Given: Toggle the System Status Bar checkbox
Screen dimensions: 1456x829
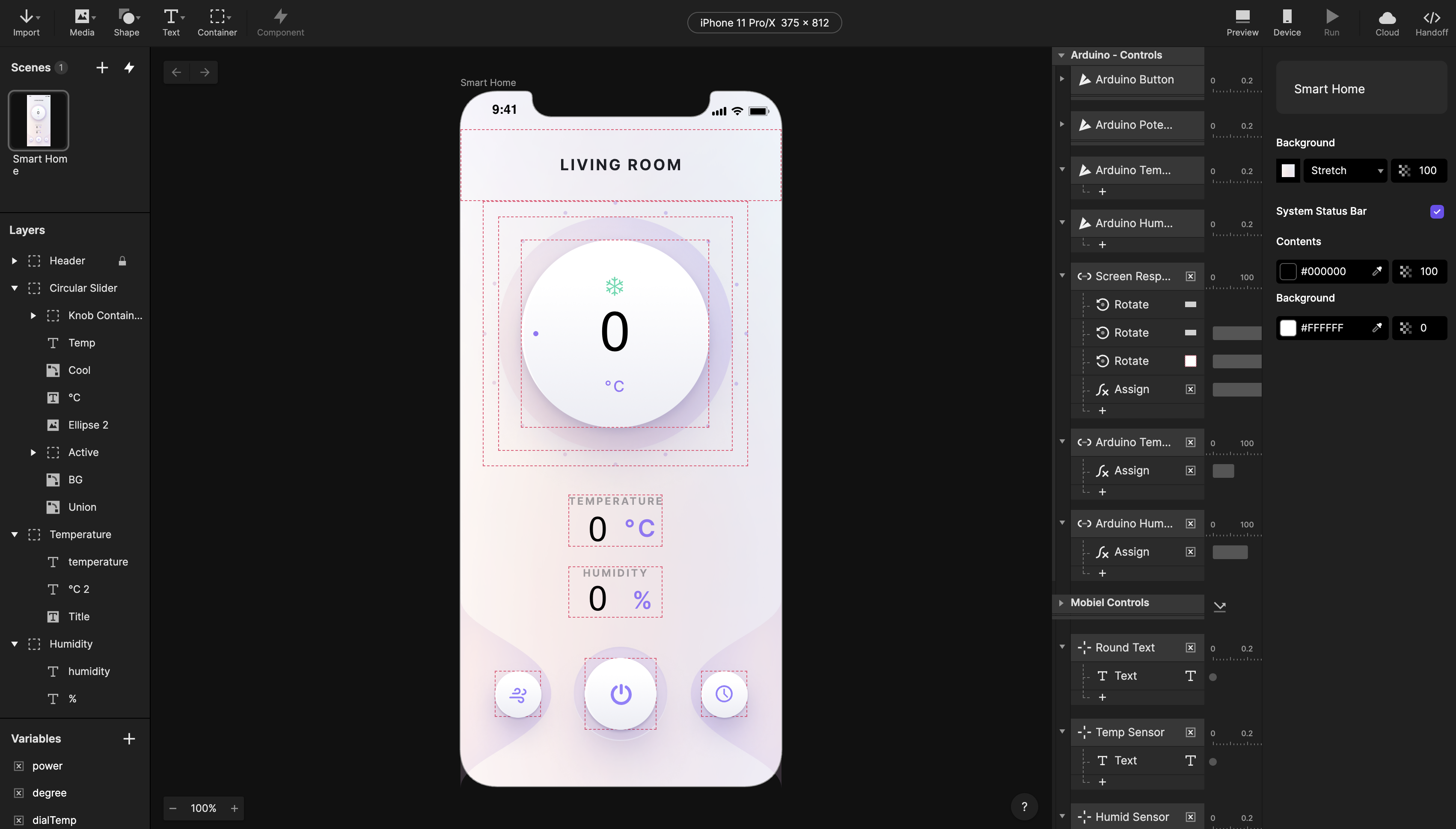Looking at the screenshot, I should pyautogui.click(x=1437, y=211).
